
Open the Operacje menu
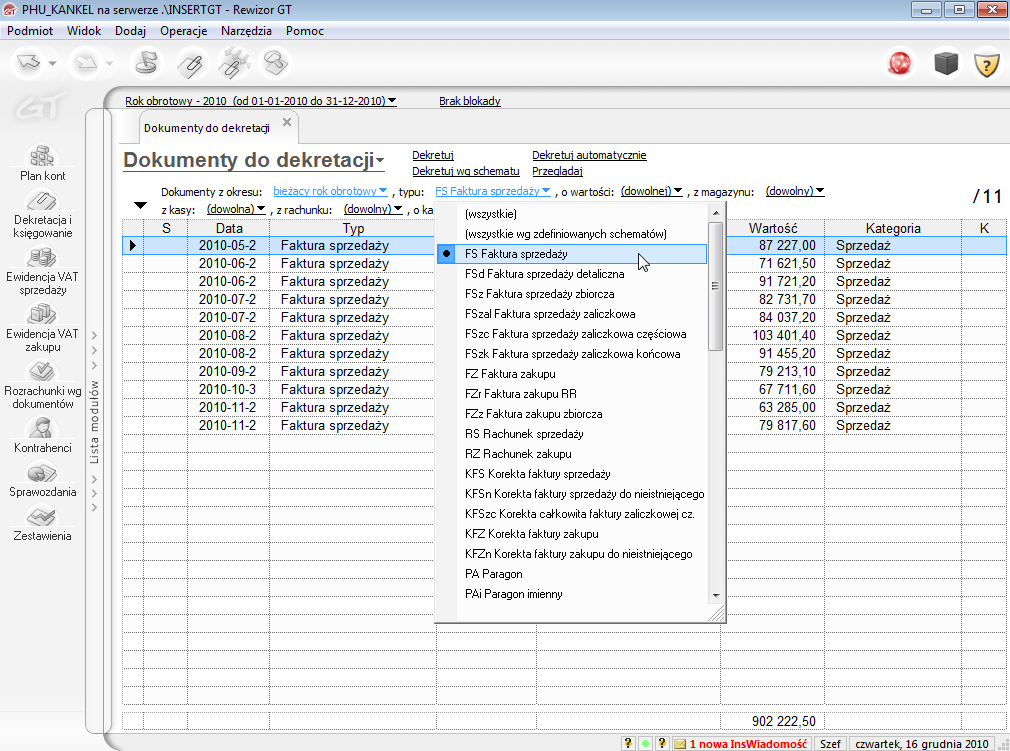tap(183, 31)
